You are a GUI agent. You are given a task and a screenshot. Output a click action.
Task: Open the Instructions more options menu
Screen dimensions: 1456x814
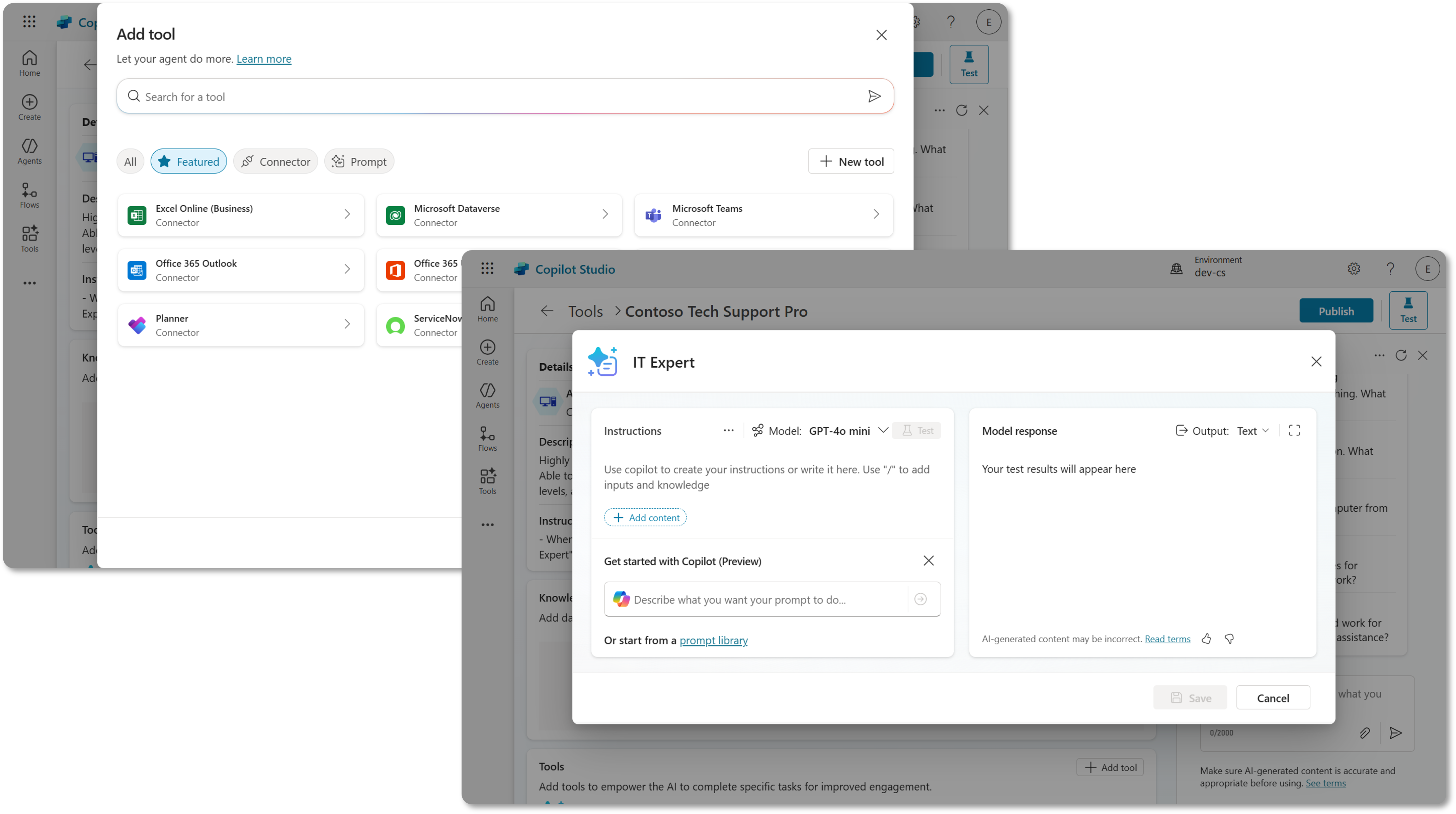(x=728, y=431)
